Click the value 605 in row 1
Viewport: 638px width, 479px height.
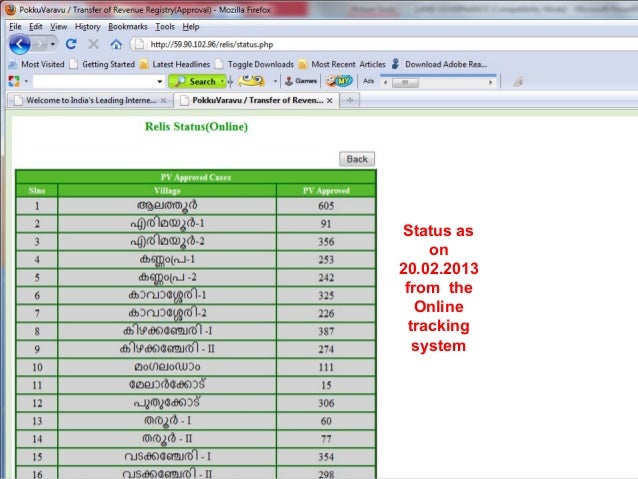(x=326, y=206)
